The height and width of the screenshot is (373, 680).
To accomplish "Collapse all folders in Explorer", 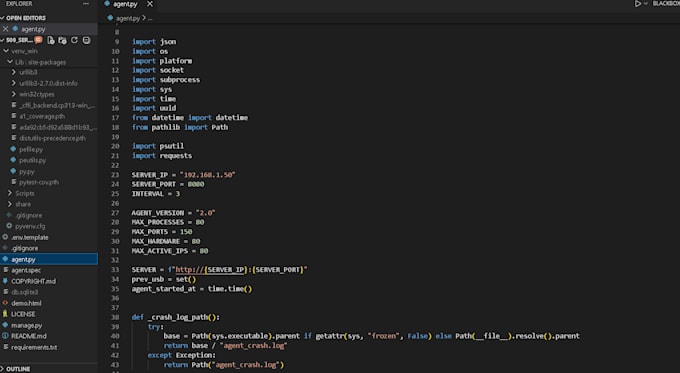I will tap(86, 40).
